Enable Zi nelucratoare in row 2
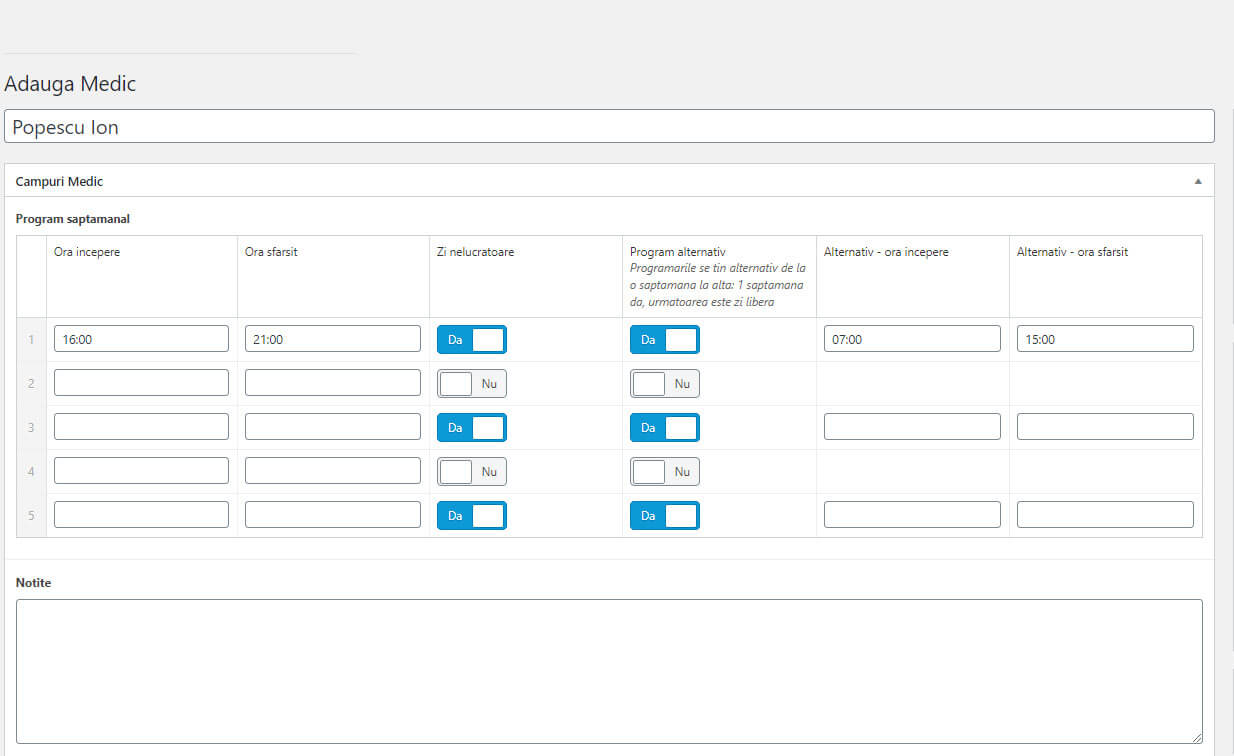1234x756 pixels. [472, 384]
